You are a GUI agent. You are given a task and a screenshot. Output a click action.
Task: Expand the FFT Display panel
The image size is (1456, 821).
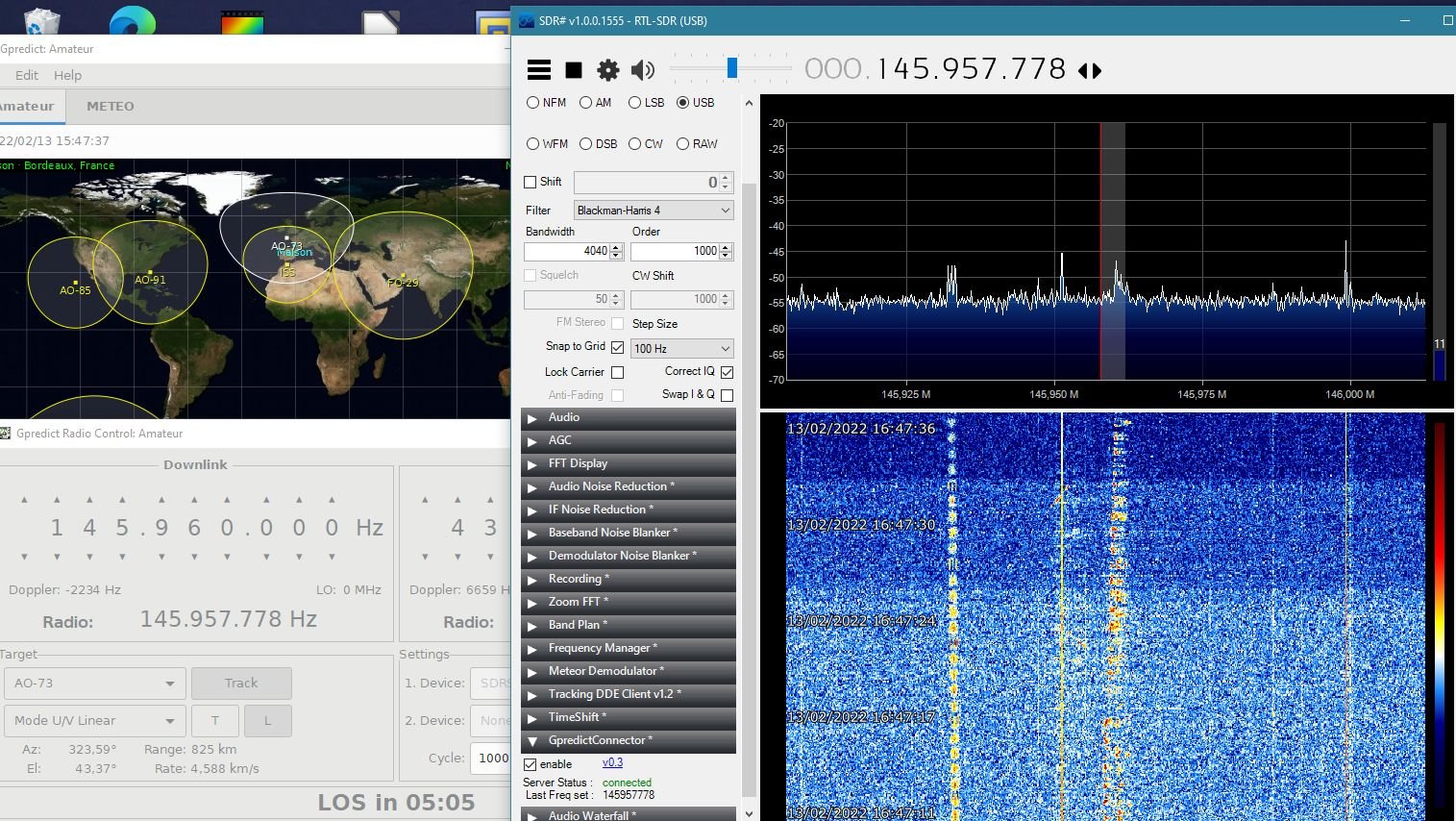coord(629,464)
